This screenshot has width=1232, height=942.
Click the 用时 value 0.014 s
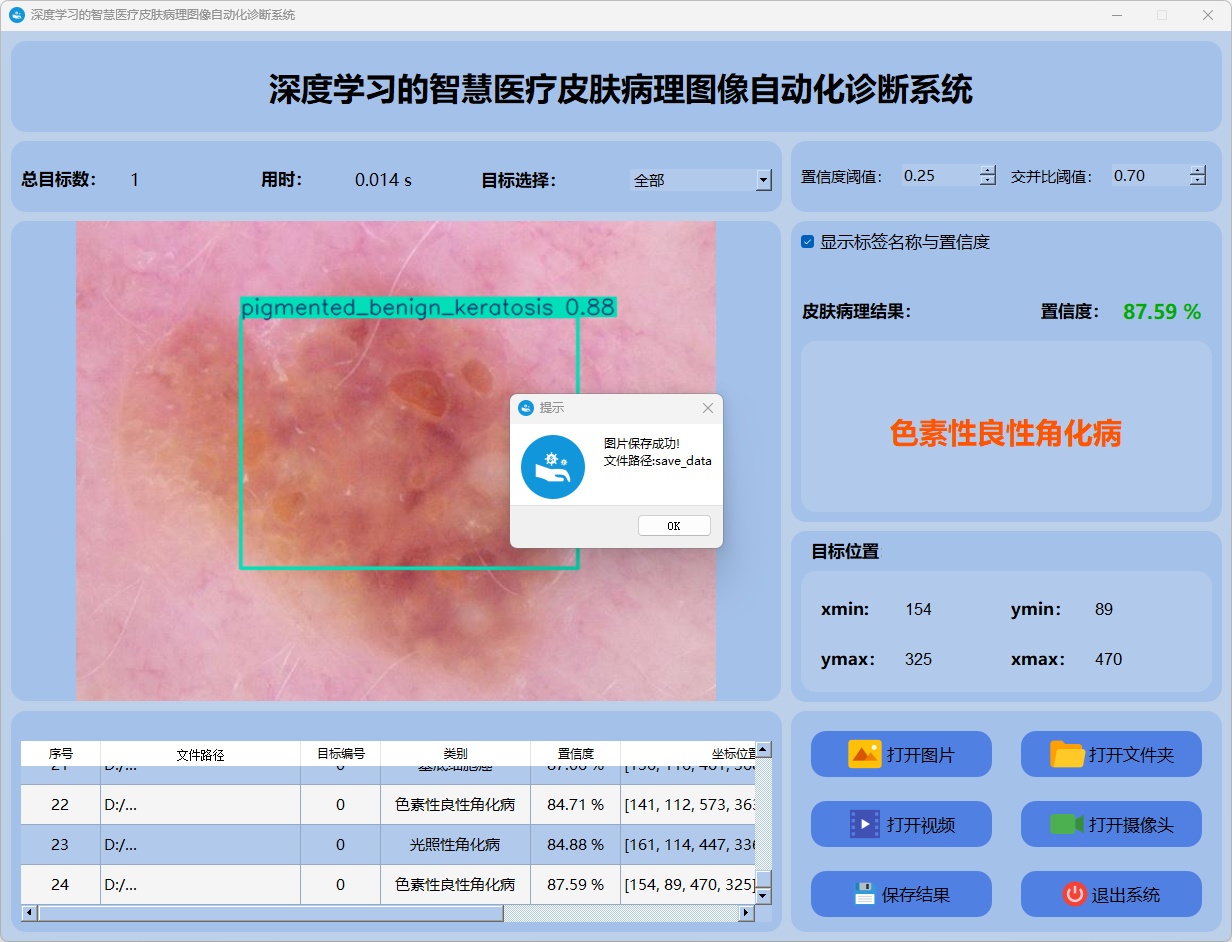coord(383,180)
